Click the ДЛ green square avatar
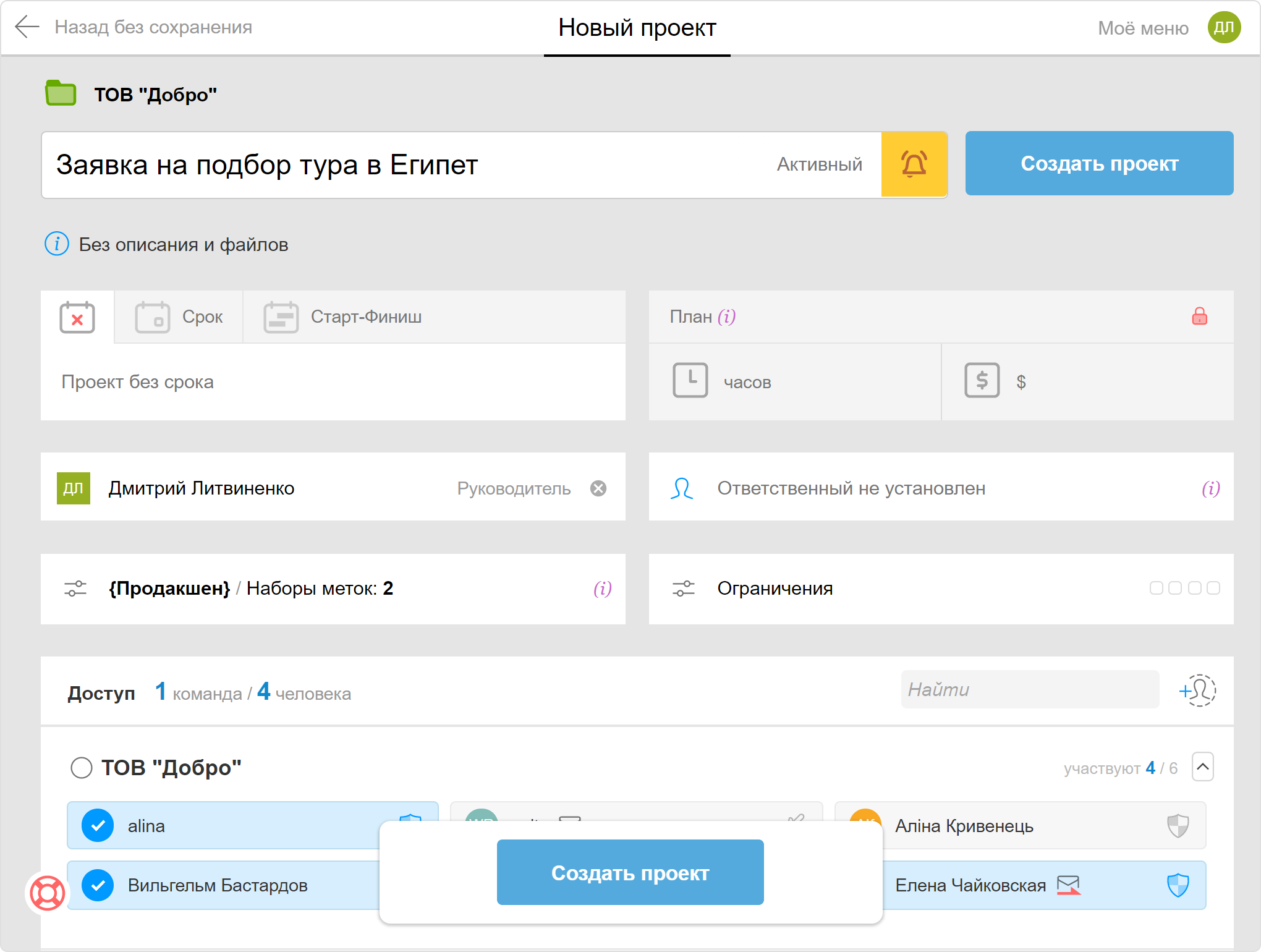Screen dimensions: 1261x952 [x=74, y=488]
